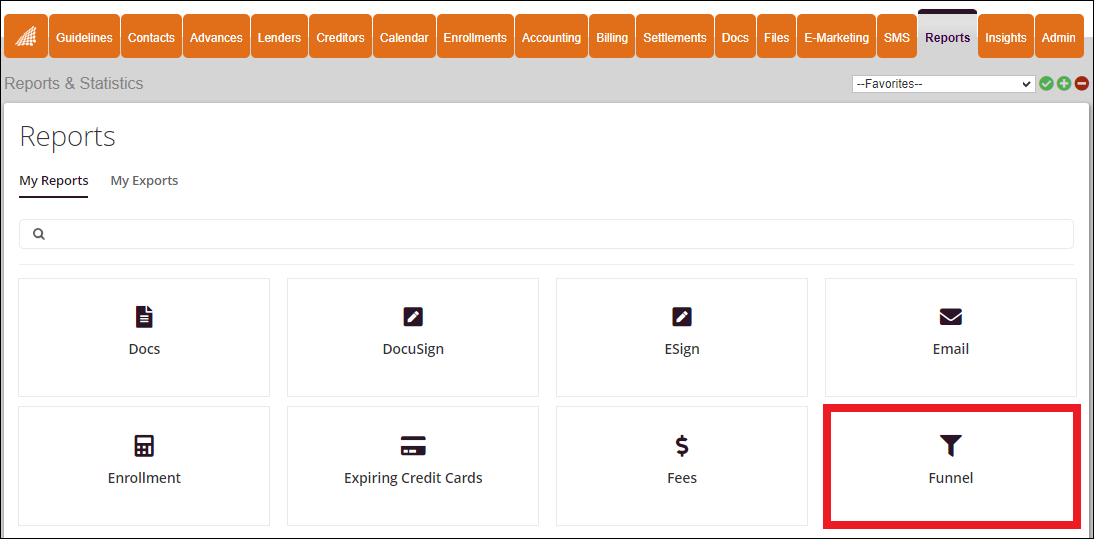Switch to My Exports tab

point(144,181)
